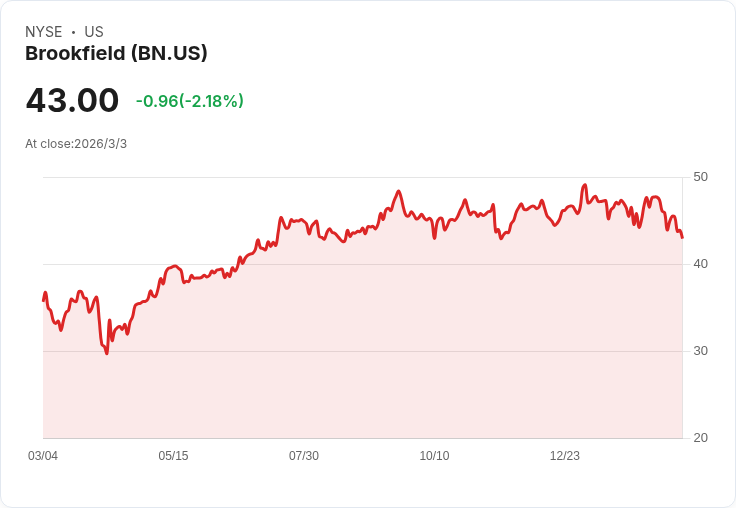Click the 12/23 date axis label
Screen dimensions: 736x508
tap(565, 456)
